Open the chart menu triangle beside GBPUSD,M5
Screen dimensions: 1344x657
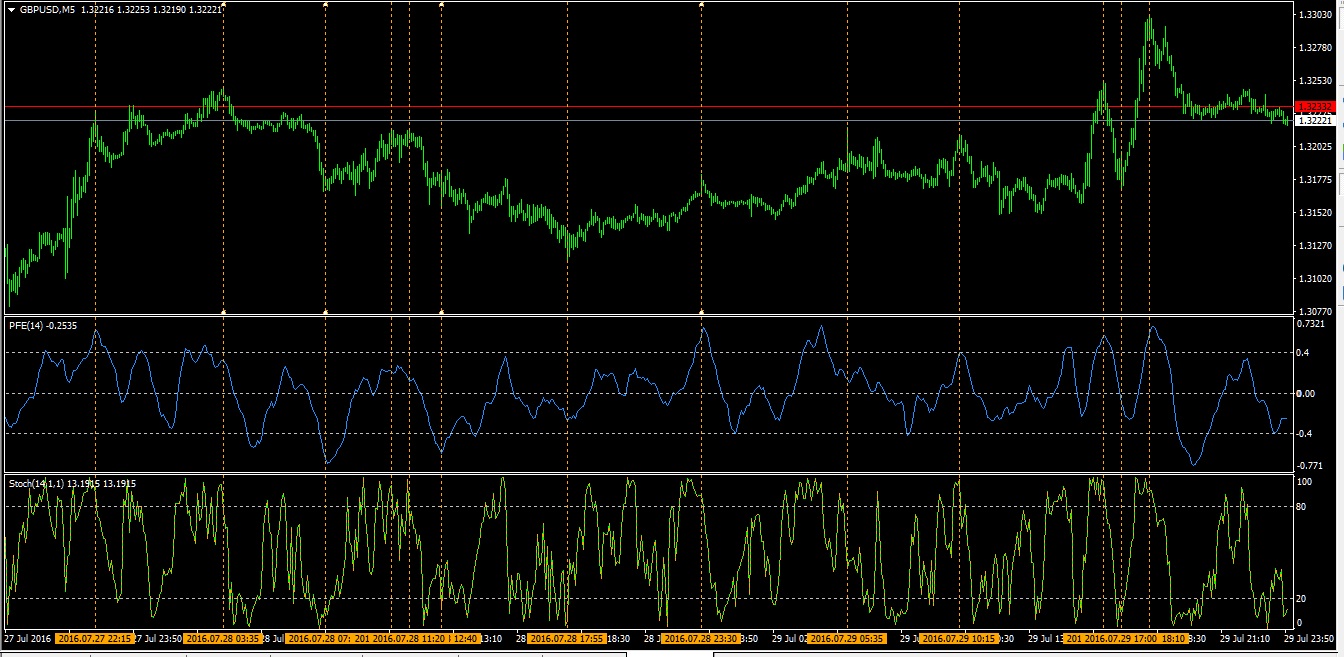click(11, 9)
